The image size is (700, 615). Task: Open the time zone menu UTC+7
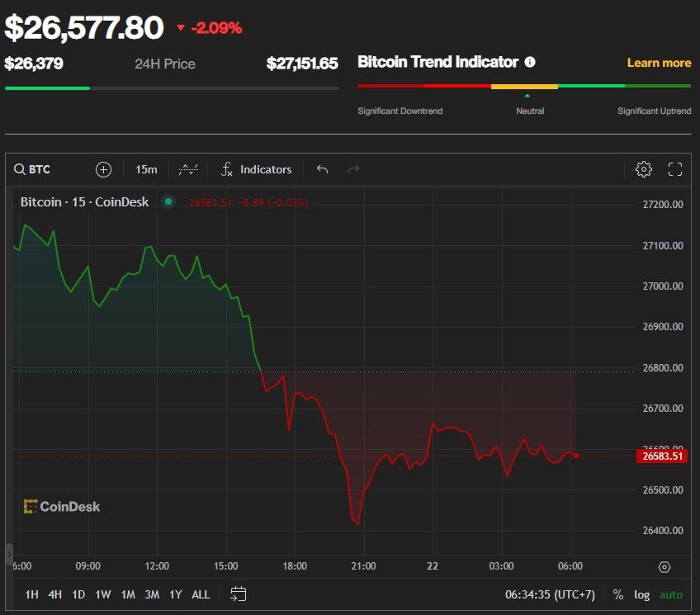(550, 594)
